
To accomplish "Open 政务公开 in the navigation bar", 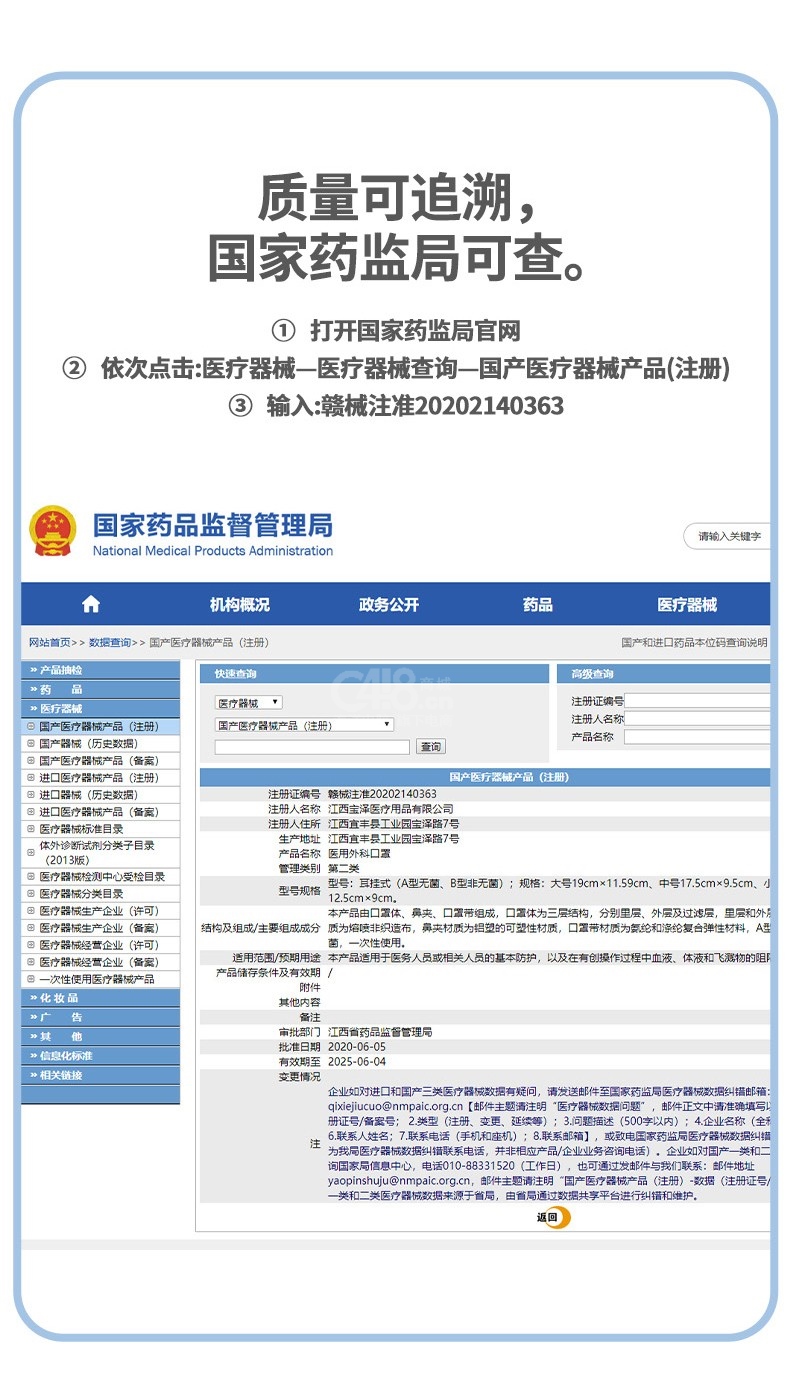I will tap(388, 605).
